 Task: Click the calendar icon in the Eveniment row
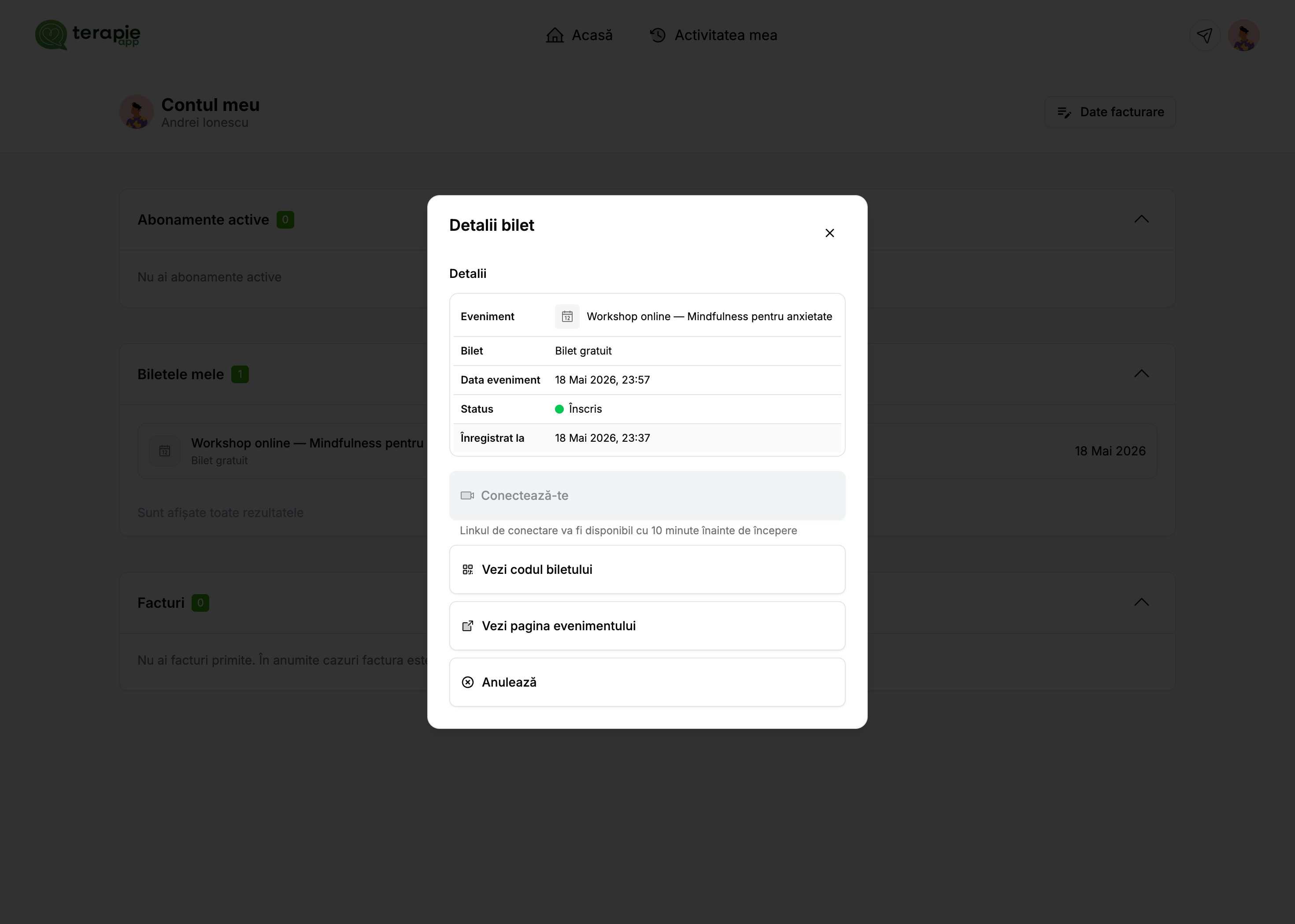567,316
